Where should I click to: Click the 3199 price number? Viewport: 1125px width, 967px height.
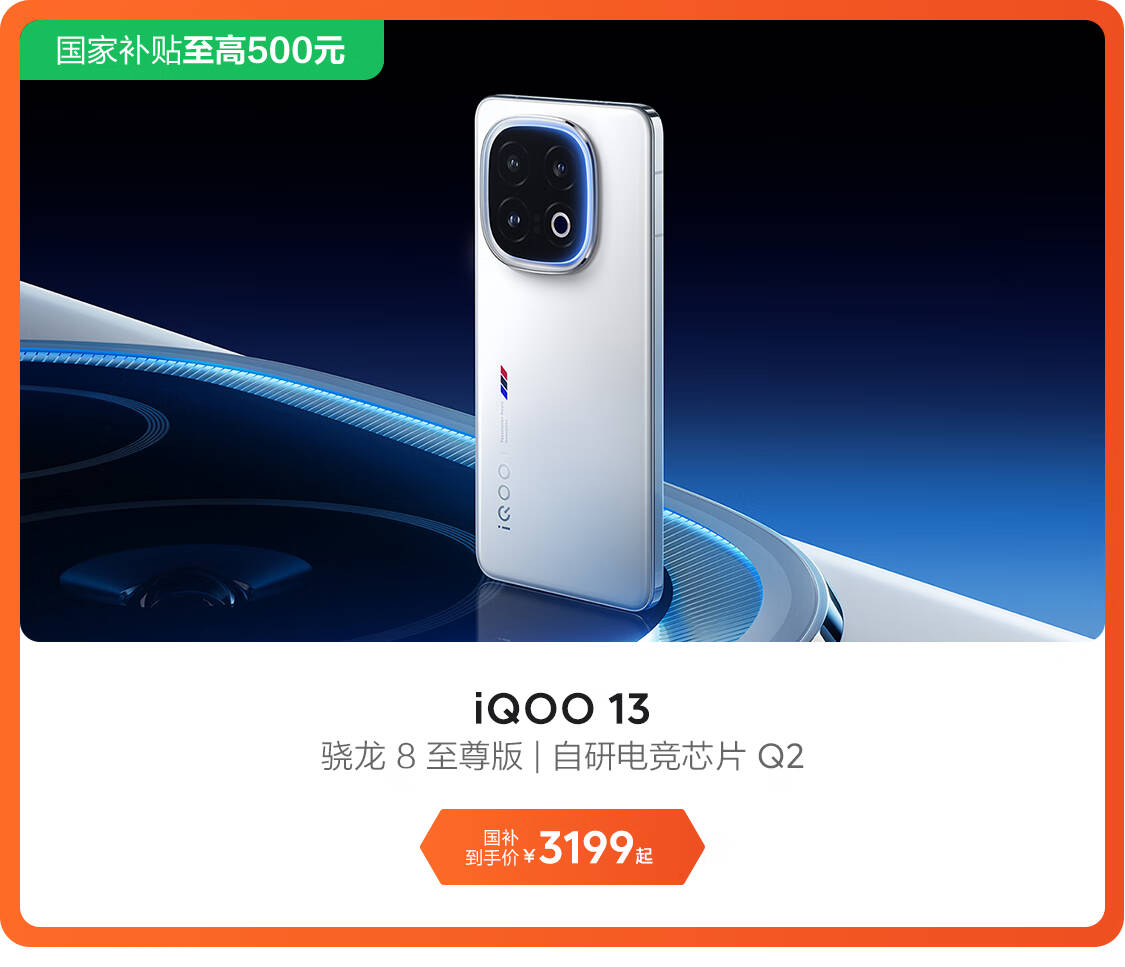tap(585, 847)
